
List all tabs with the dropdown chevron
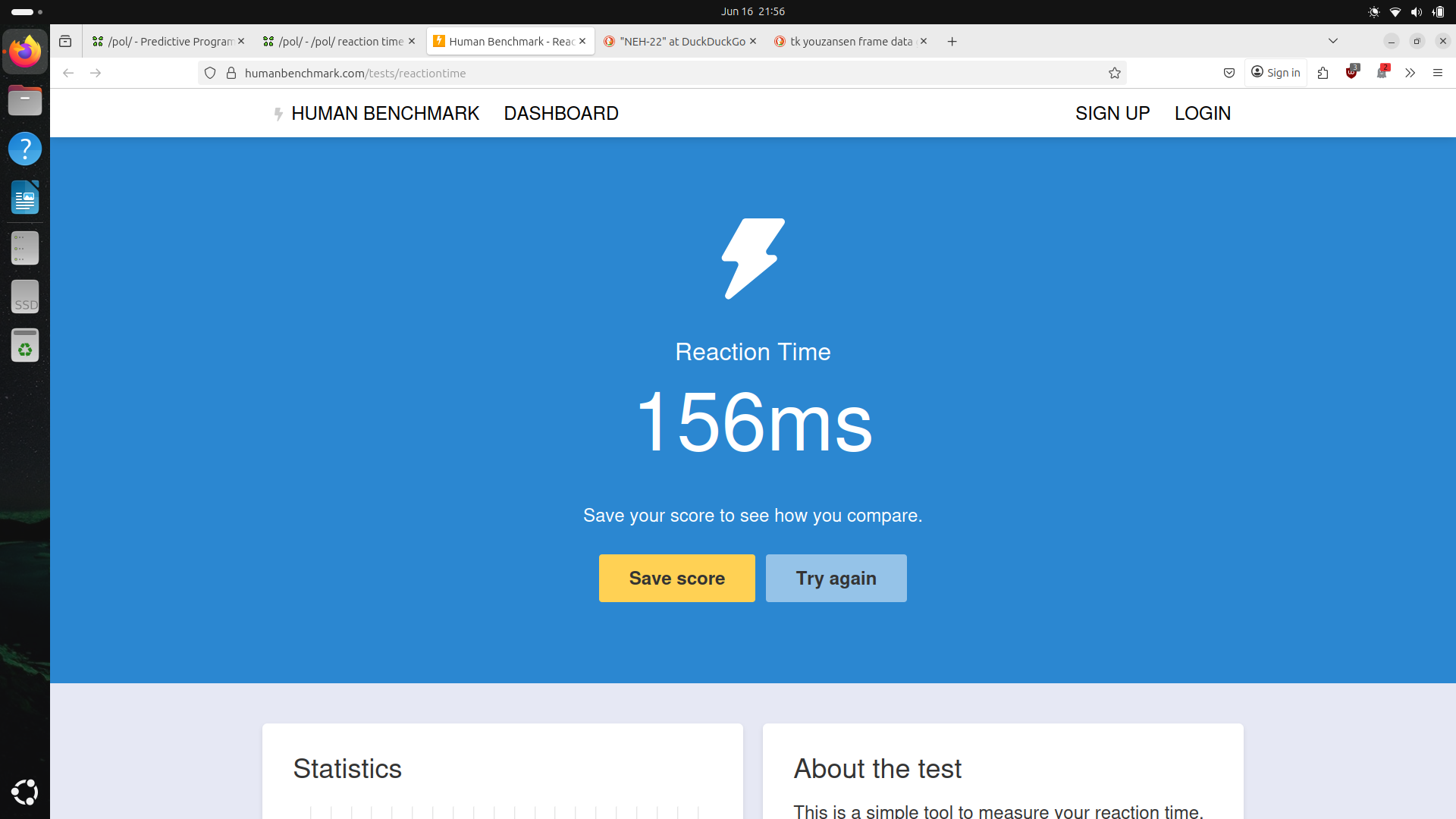click(1333, 41)
